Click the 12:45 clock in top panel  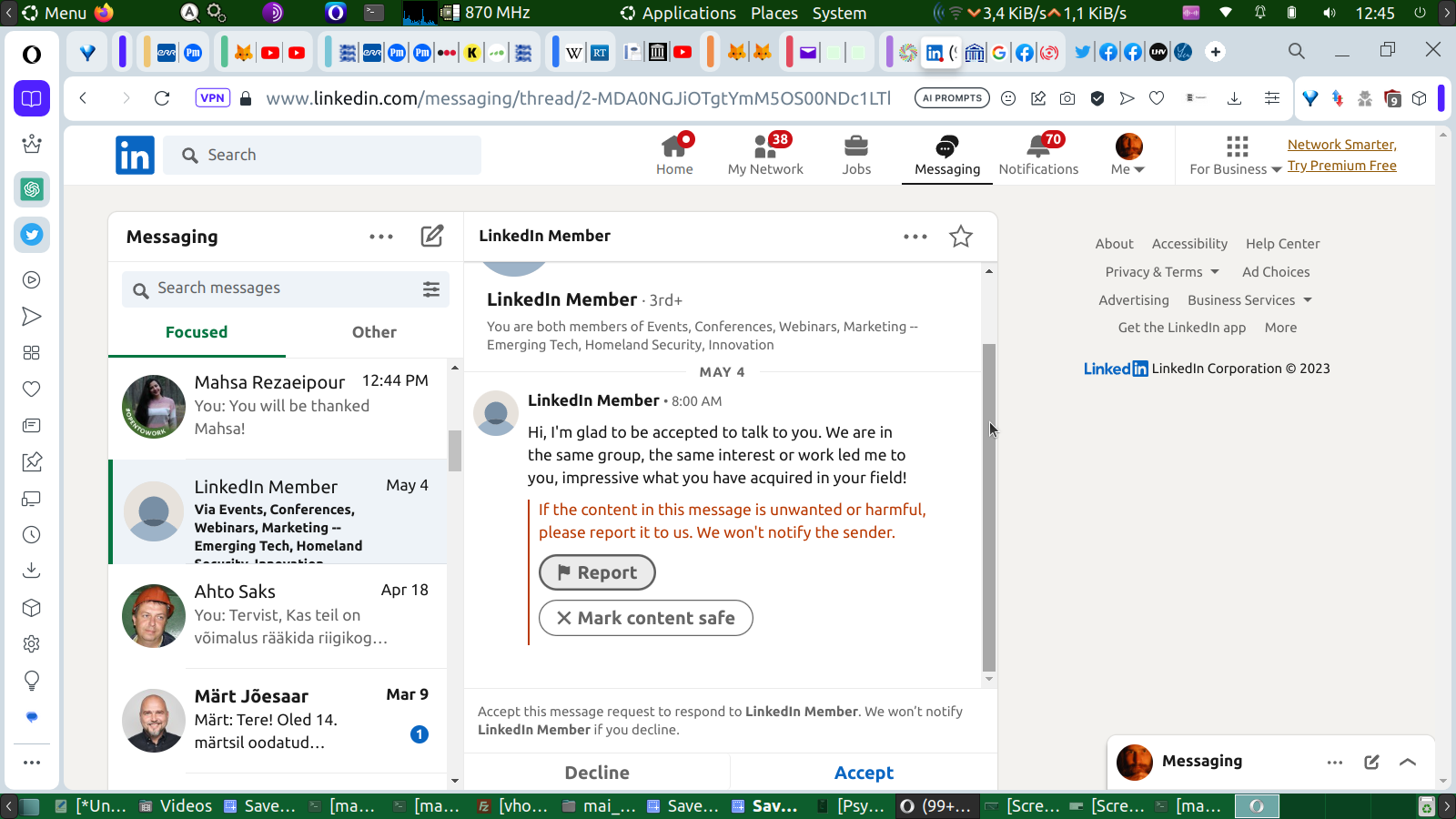tap(1374, 13)
